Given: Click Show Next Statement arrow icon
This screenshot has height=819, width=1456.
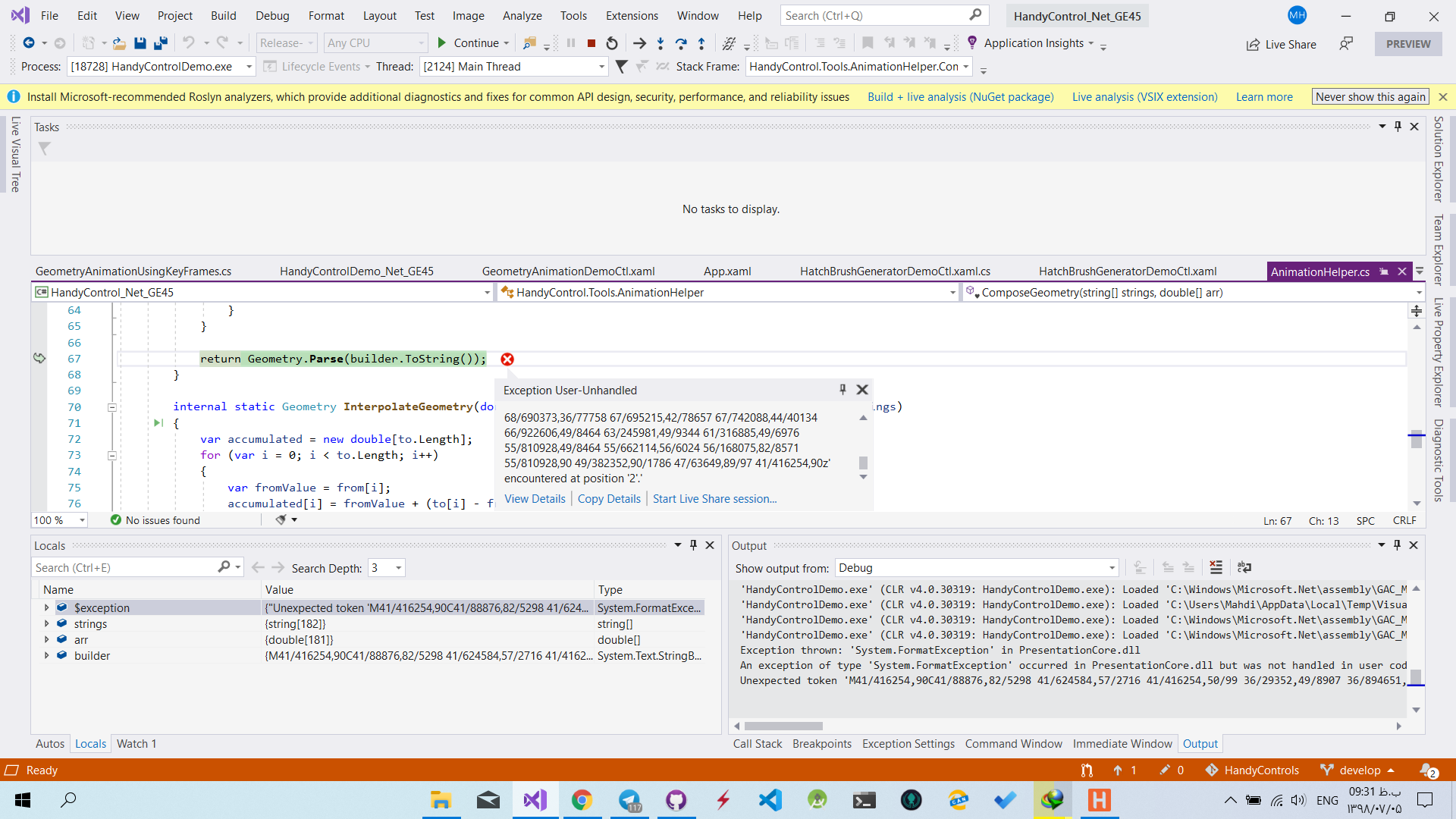Looking at the screenshot, I should [639, 43].
